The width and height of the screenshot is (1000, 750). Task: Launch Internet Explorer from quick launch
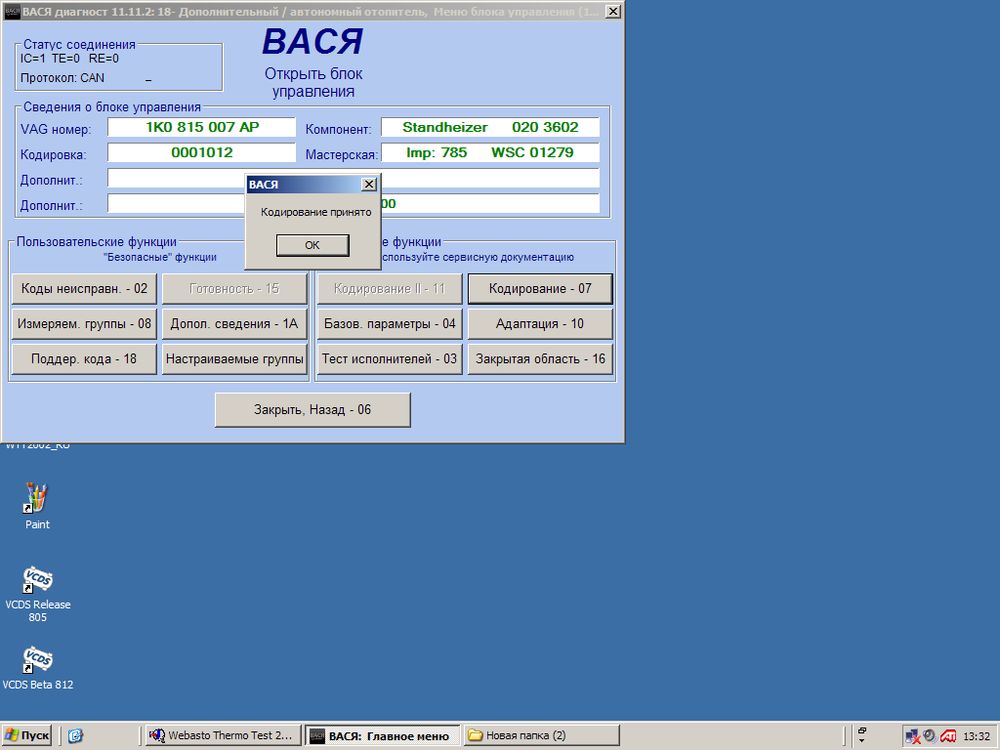pyautogui.click(x=75, y=735)
